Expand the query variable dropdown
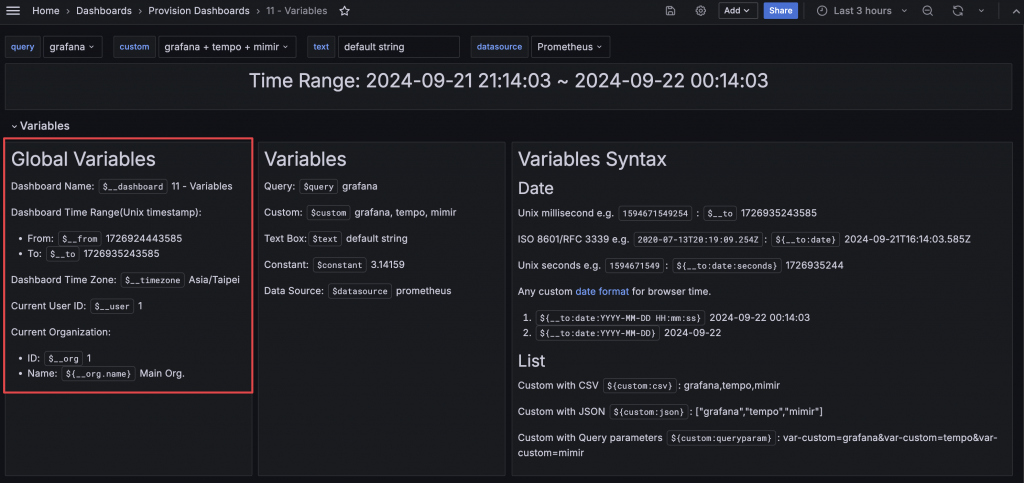 72,47
